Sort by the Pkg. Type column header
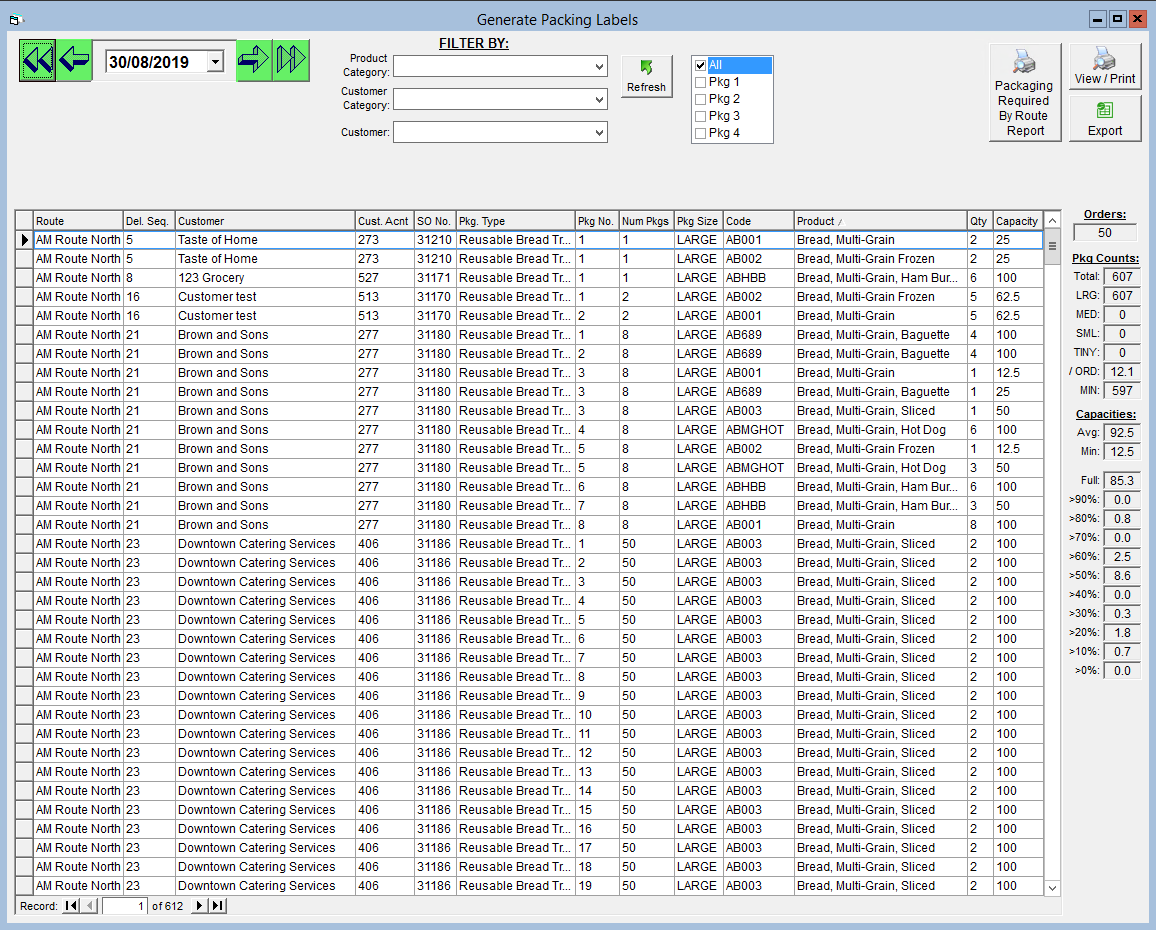The width and height of the screenshot is (1156, 930). tap(515, 221)
